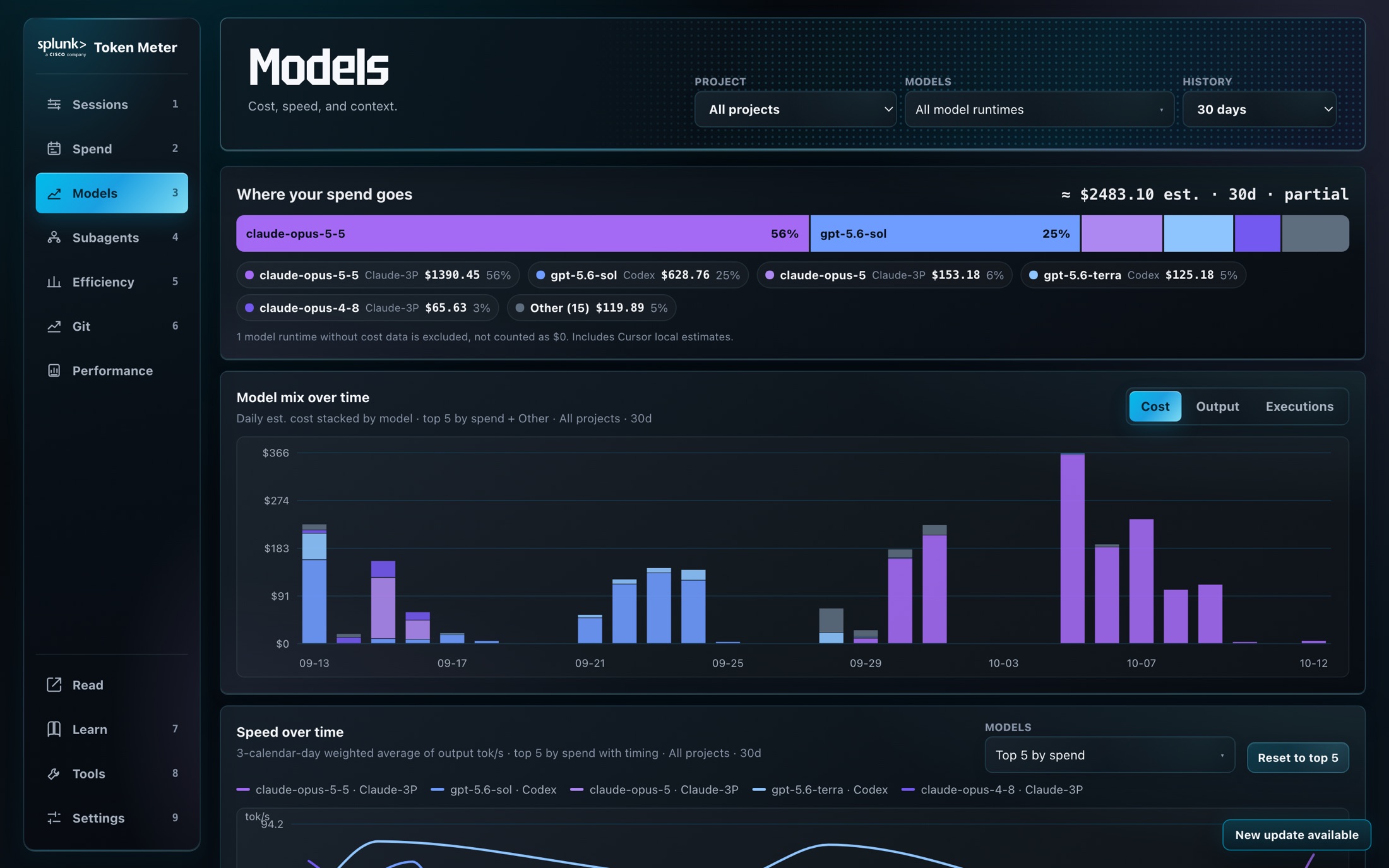This screenshot has height=868, width=1389.
Task: Click the Models chart-line icon
Action: (54, 193)
